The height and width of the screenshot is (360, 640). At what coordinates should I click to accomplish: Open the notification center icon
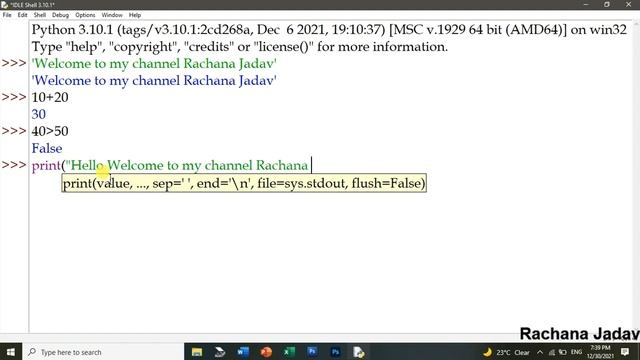click(x=625, y=352)
